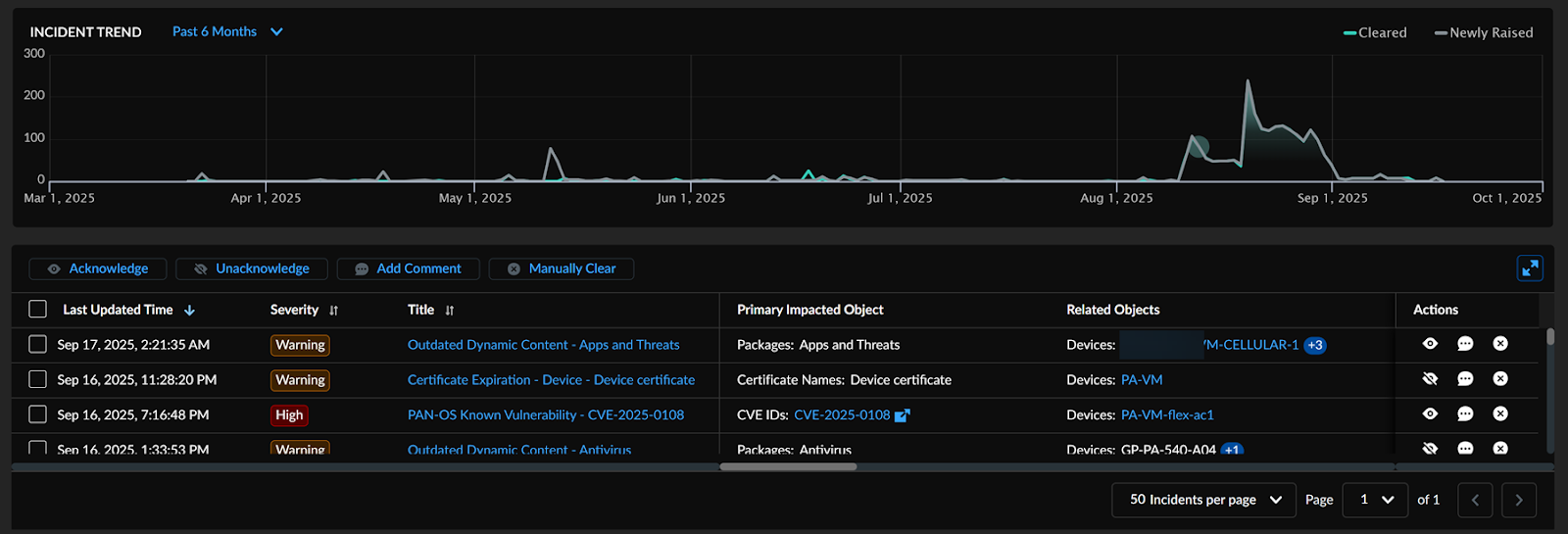Click the Unacknowledge button
Viewport: 1568px width, 534px height.
pos(252,268)
